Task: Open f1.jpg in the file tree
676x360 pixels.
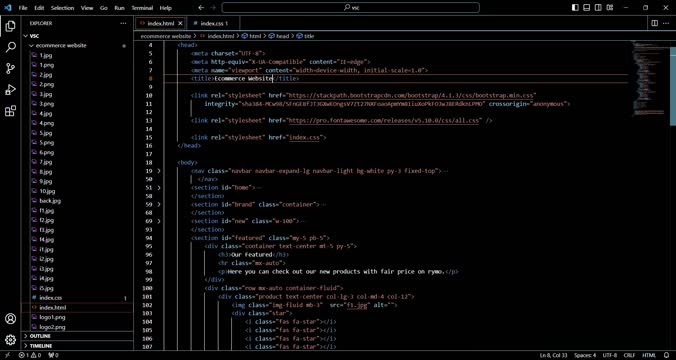Action: 47,211
